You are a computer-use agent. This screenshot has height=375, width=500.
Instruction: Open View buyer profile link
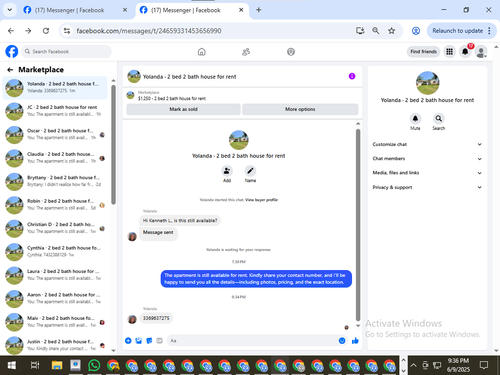coord(261,200)
